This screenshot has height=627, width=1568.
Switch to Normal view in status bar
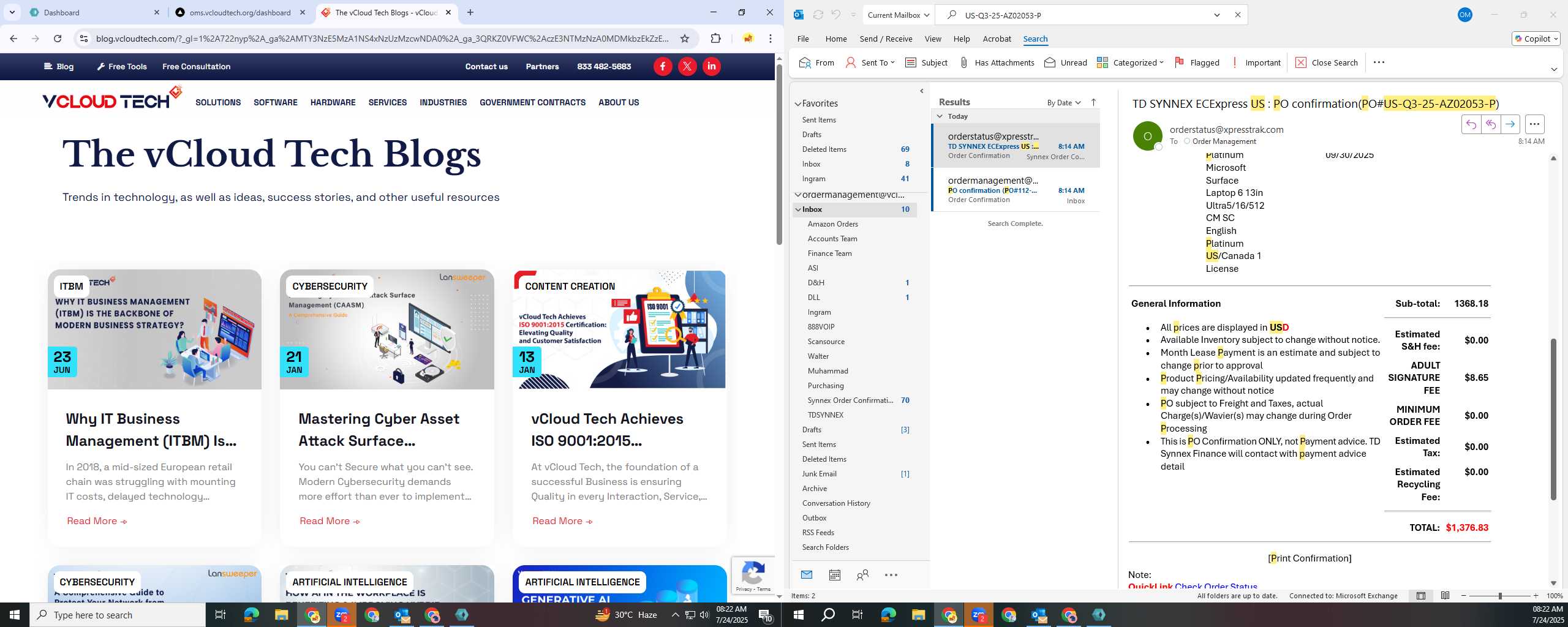(x=1421, y=596)
